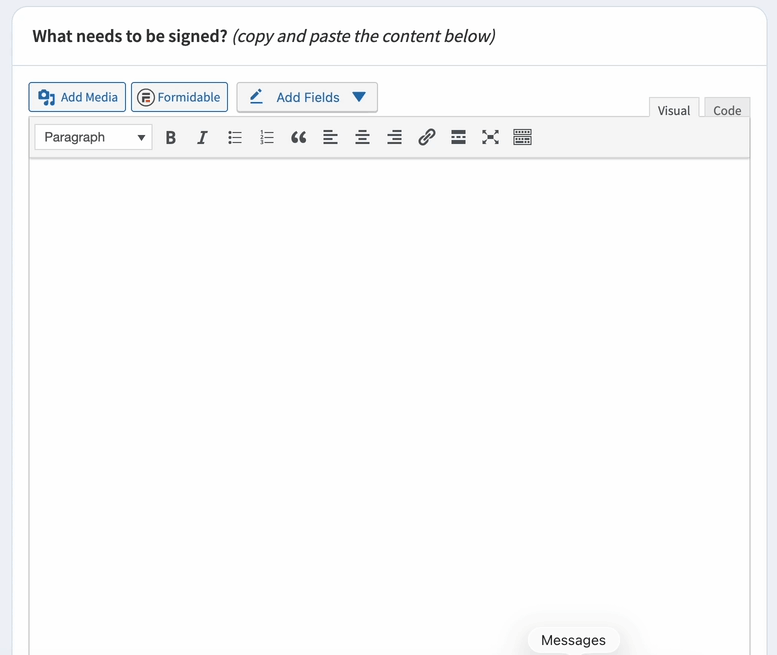The height and width of the screenshot is (655, 777).
Task: Apply italic formatting
Action: [202, 137]
